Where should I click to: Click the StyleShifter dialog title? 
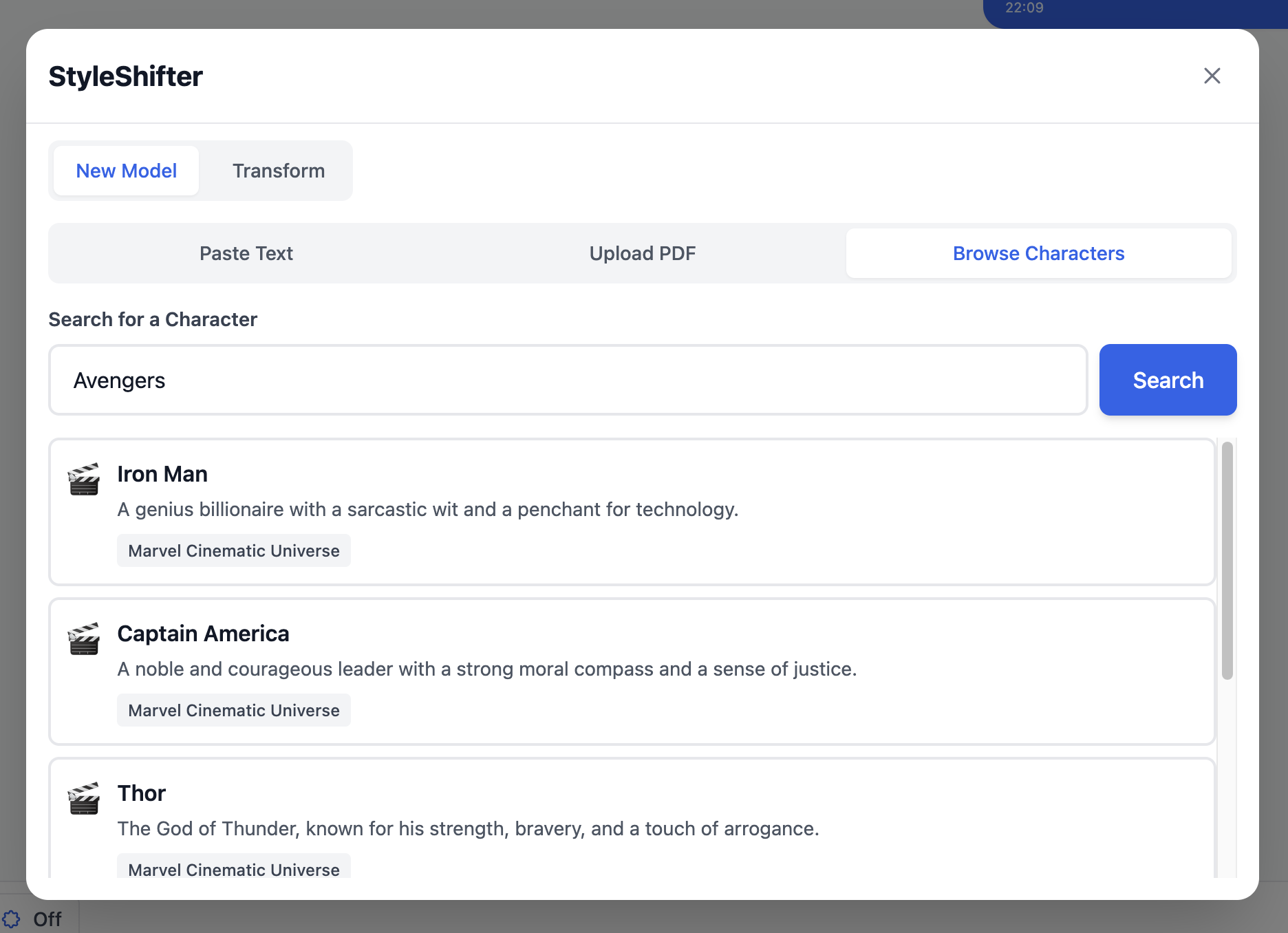click(x=126, y=76)
